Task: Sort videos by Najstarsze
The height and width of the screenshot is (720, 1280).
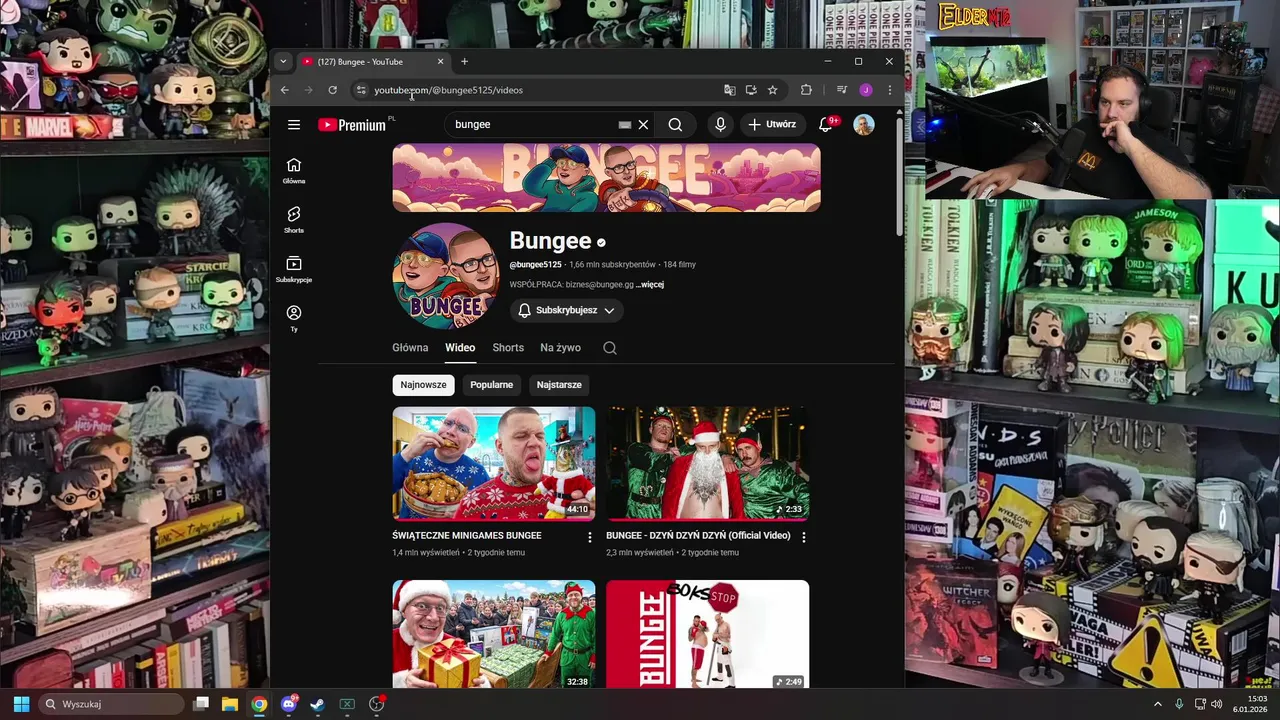Action: tap(559, 385)
